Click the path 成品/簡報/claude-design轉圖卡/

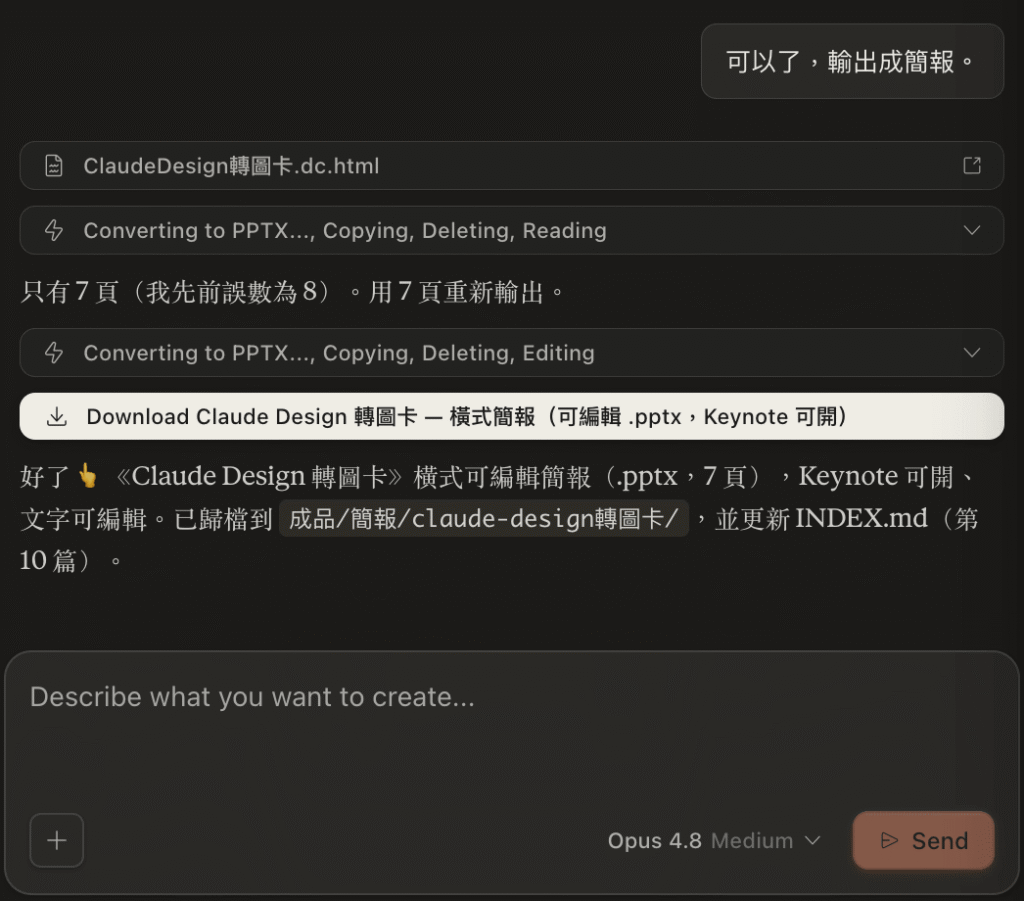pos(484,518)
